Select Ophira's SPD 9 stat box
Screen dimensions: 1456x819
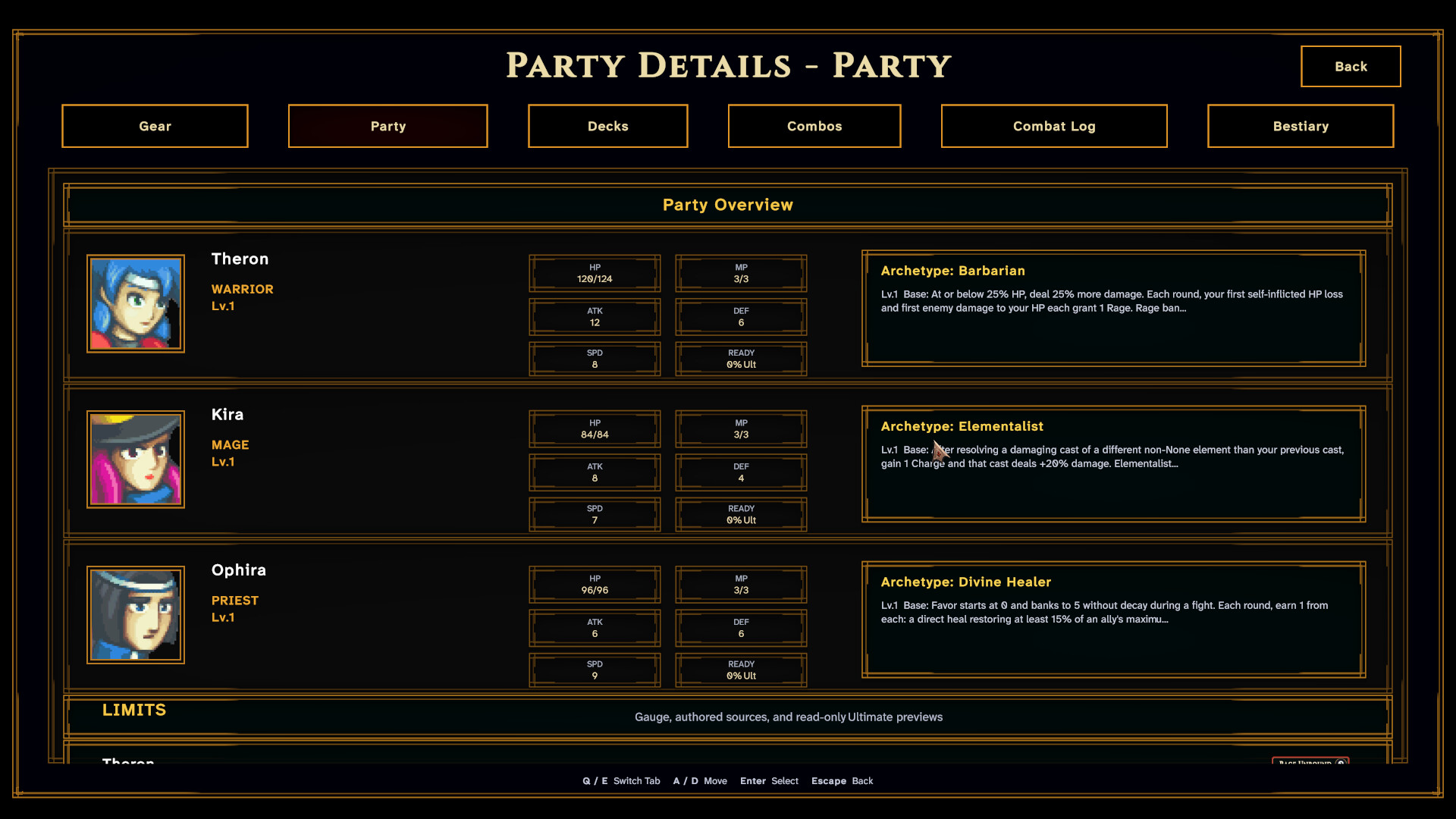[595, 670]
